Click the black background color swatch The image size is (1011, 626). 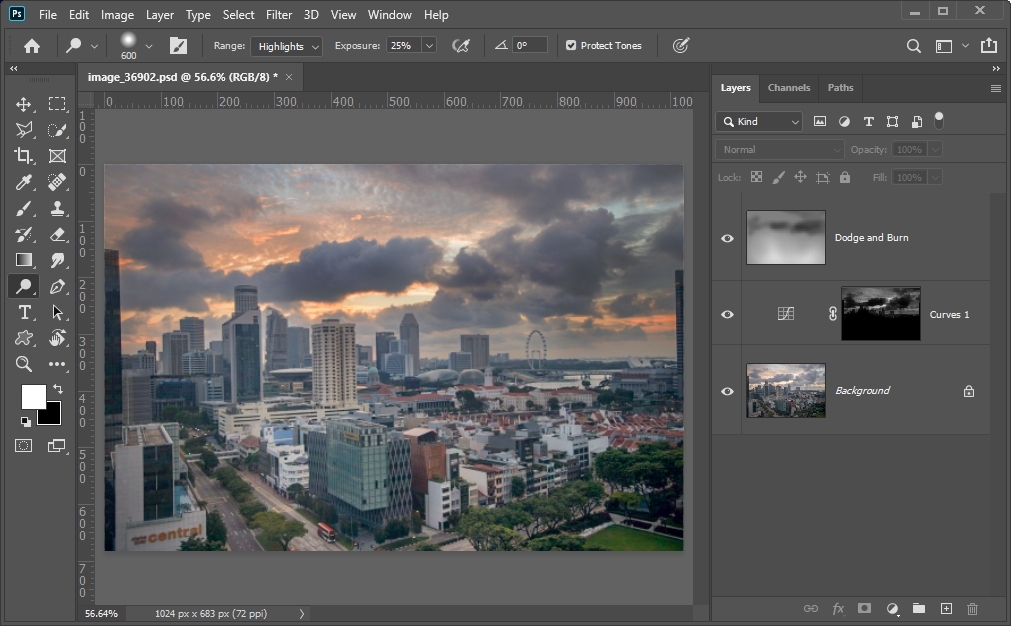coord(52,416)
